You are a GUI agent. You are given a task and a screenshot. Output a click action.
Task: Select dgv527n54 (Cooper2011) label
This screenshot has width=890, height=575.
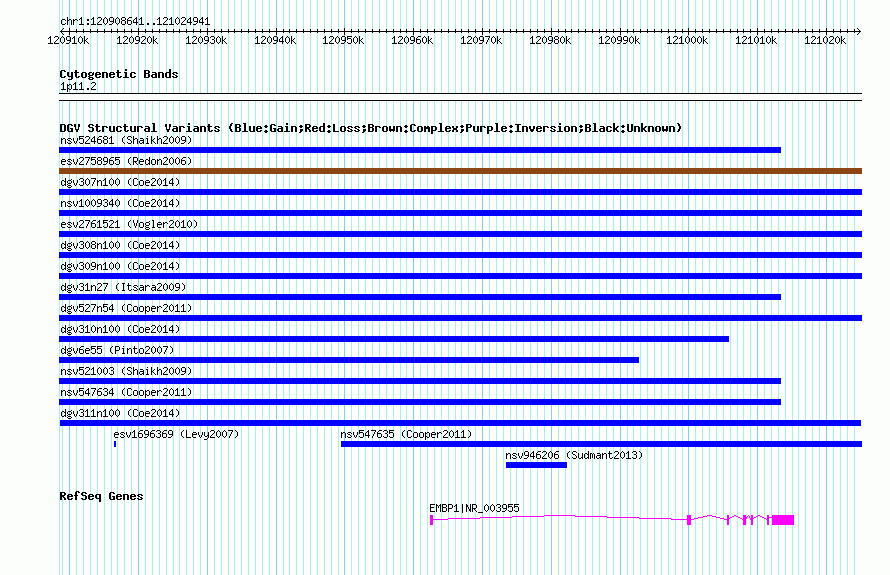(x=126, y=308)
